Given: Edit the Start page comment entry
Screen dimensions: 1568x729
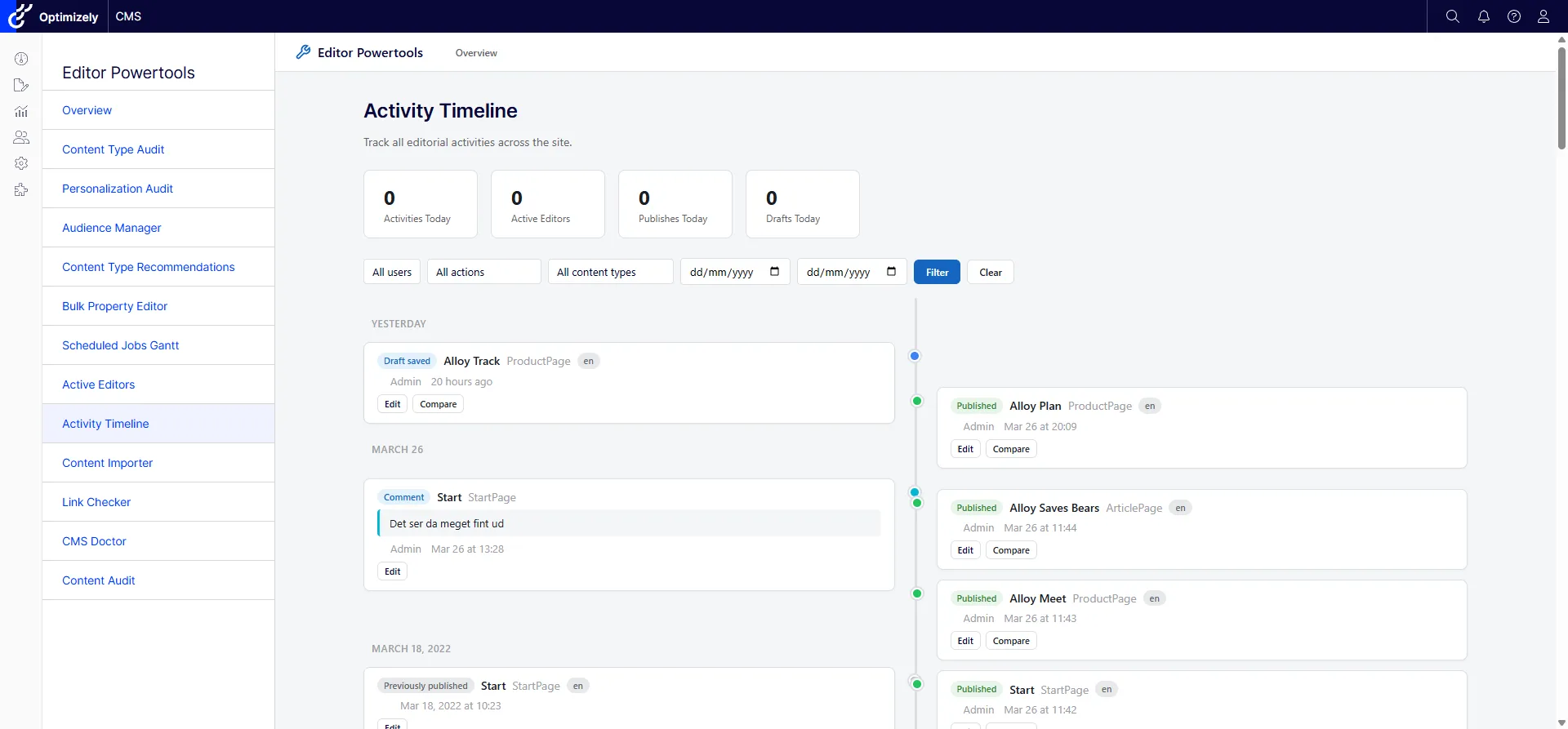Looking at the screenshot, I should tap(392, 571).
